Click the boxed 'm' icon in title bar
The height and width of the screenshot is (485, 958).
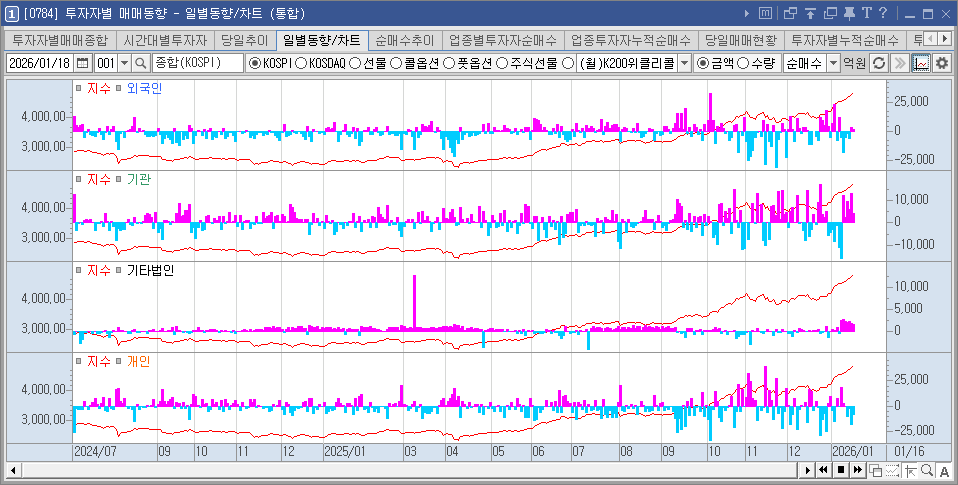point(765,13)
